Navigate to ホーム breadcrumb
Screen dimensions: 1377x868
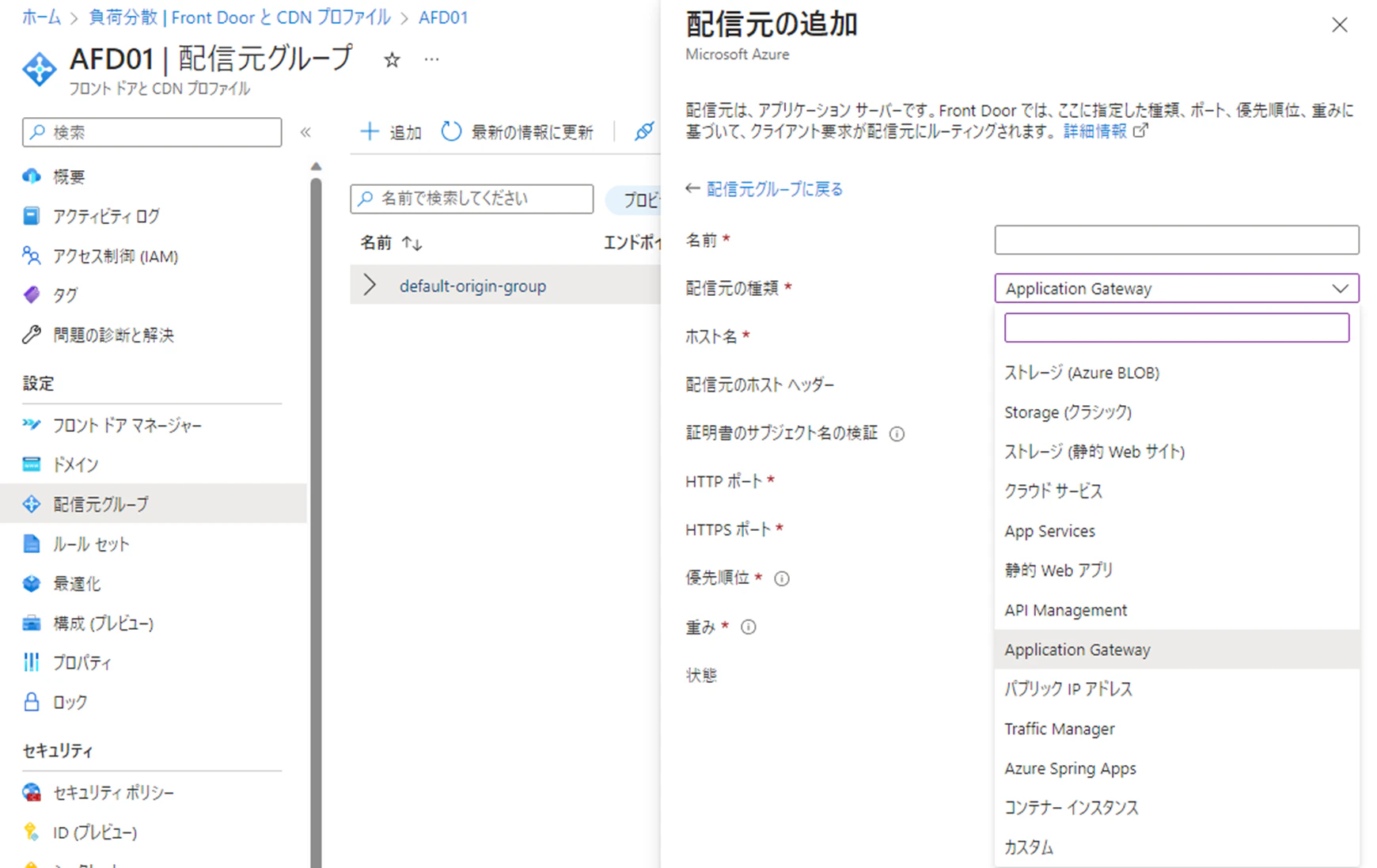tap(41, 17)
